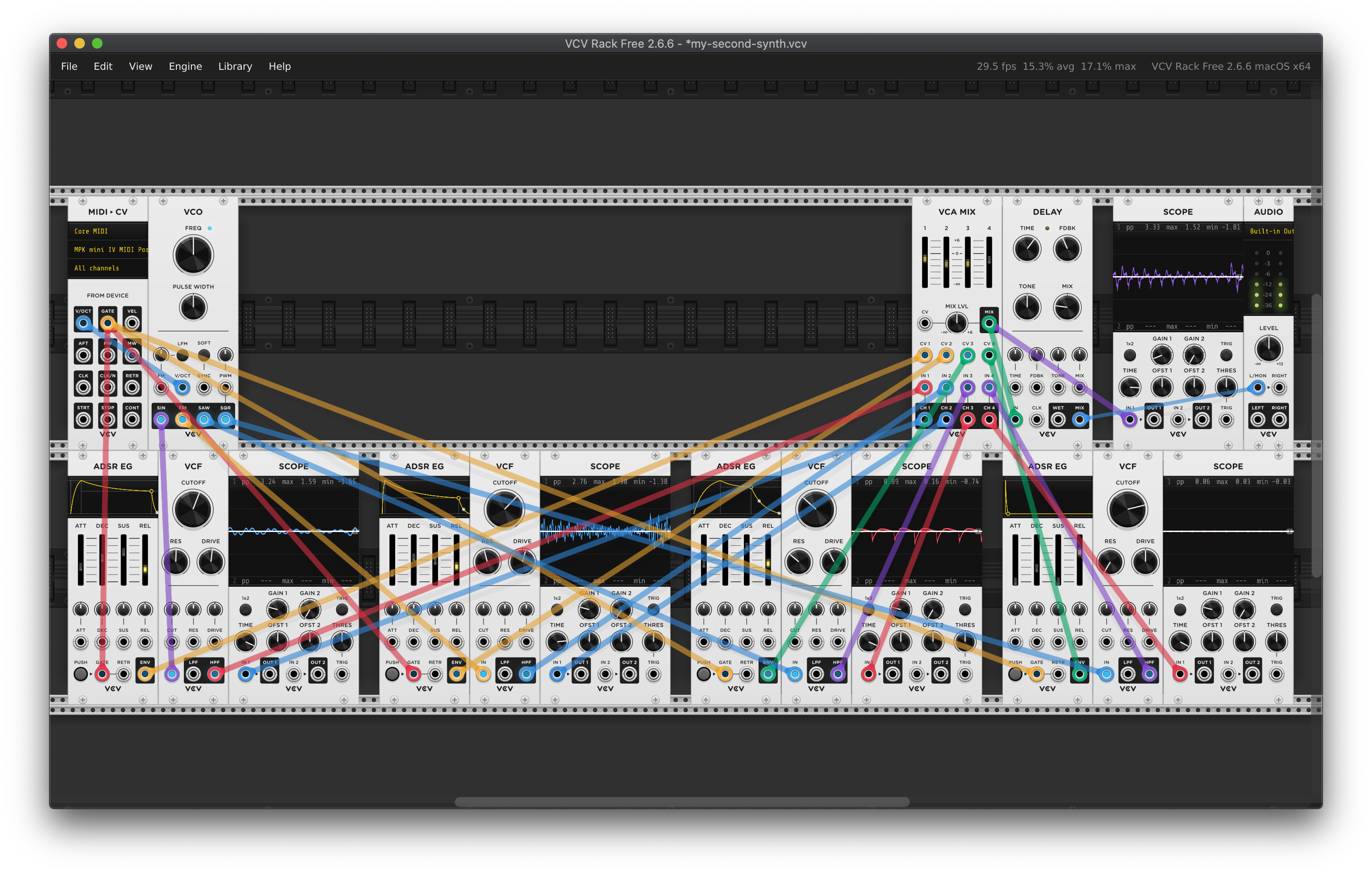Click the RETR output jack on MIDI-CV
This screenshot has width=1372, height=874.
[132, 388]
